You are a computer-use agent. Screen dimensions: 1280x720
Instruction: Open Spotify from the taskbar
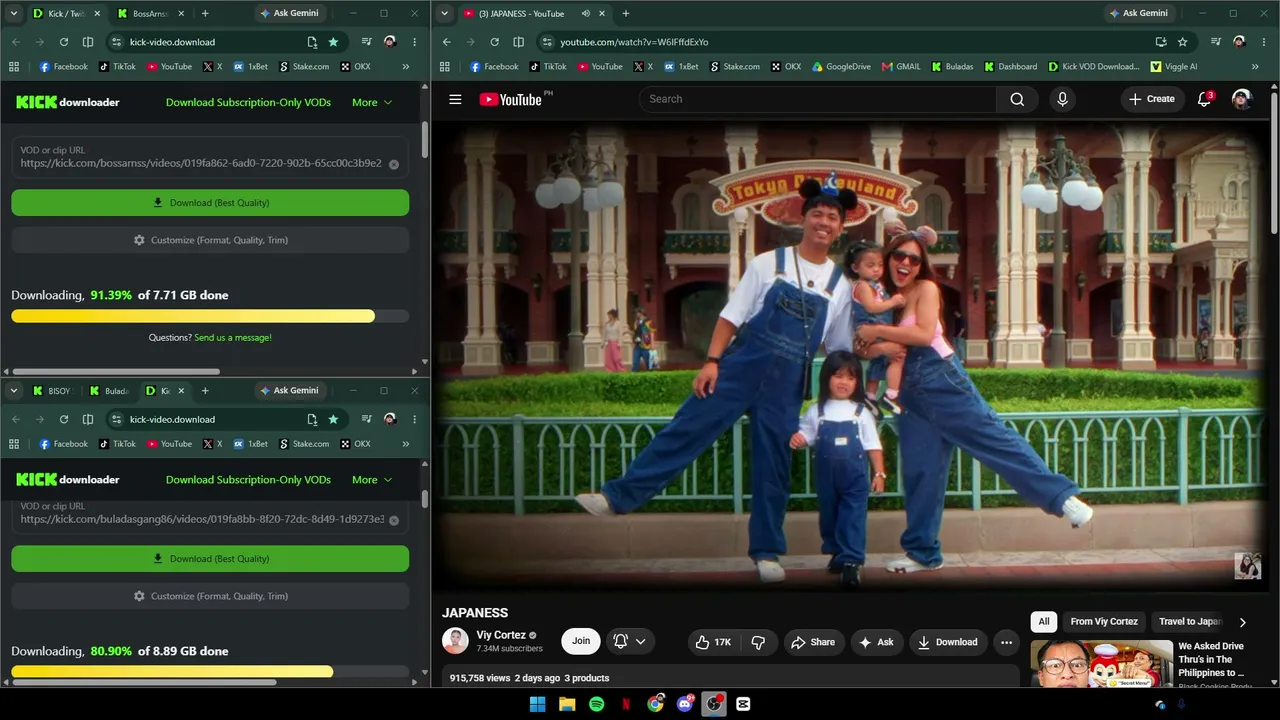tap(596, 704)
